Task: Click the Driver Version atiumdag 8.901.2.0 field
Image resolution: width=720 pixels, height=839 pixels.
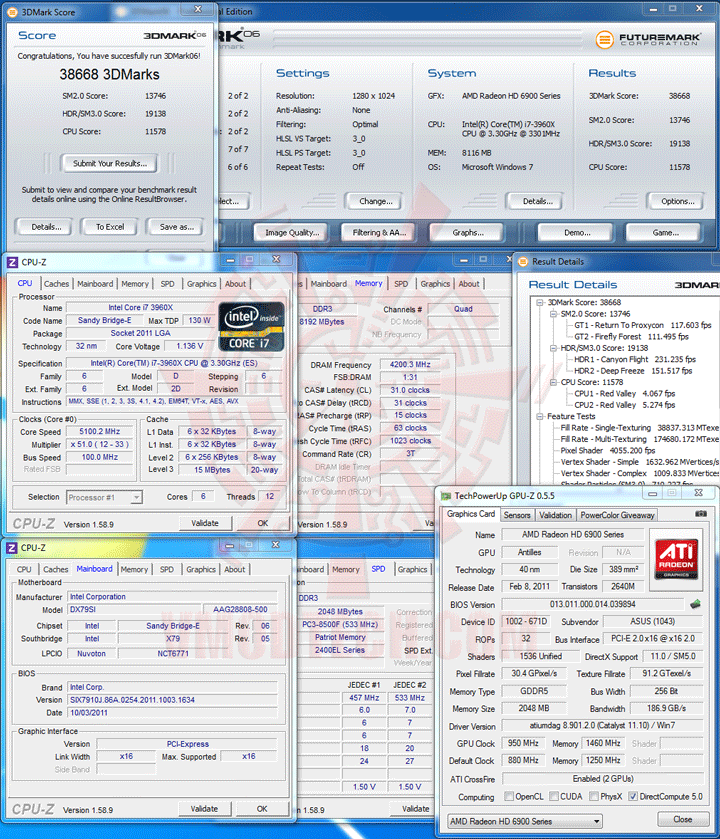Action: pos(602,726)
